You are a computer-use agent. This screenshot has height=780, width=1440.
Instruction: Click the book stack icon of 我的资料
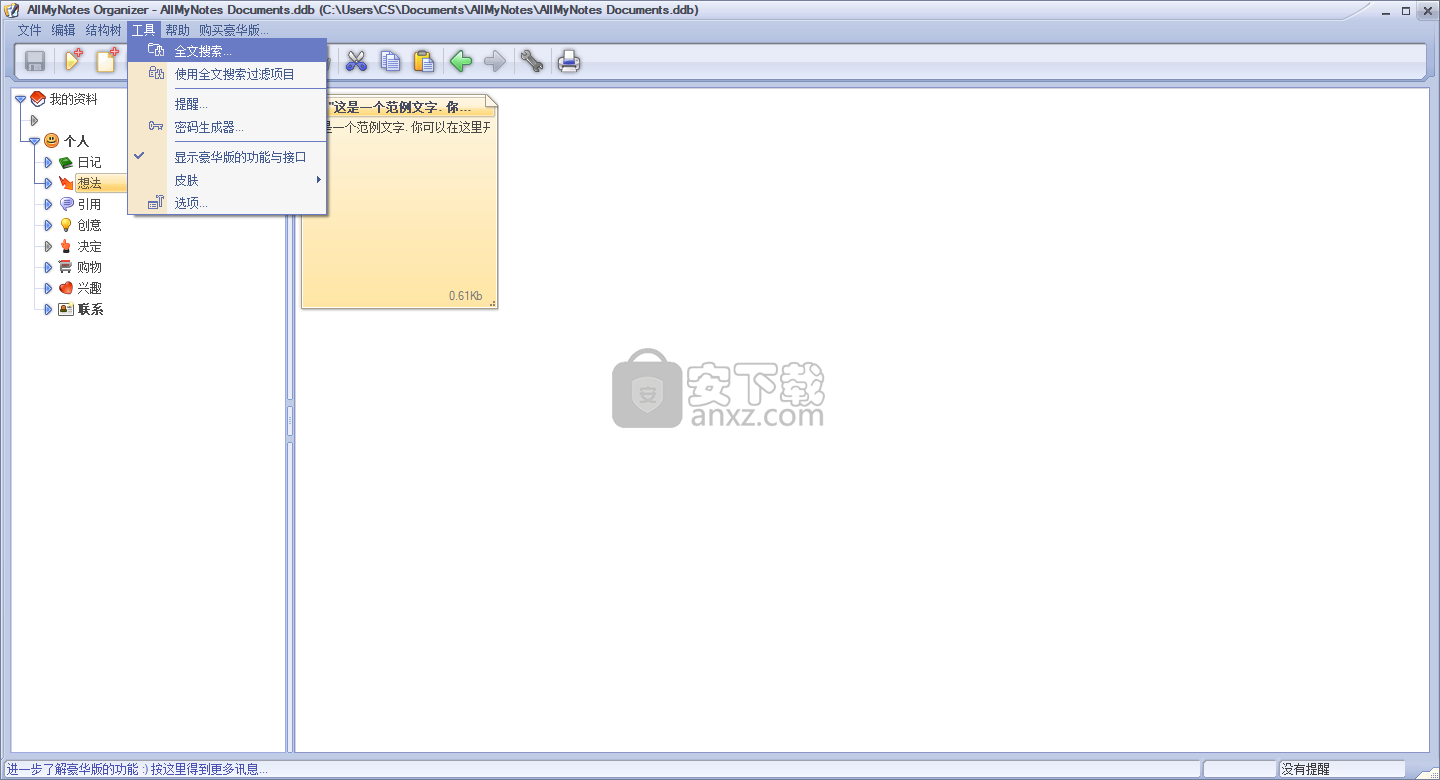click(38, 99)
